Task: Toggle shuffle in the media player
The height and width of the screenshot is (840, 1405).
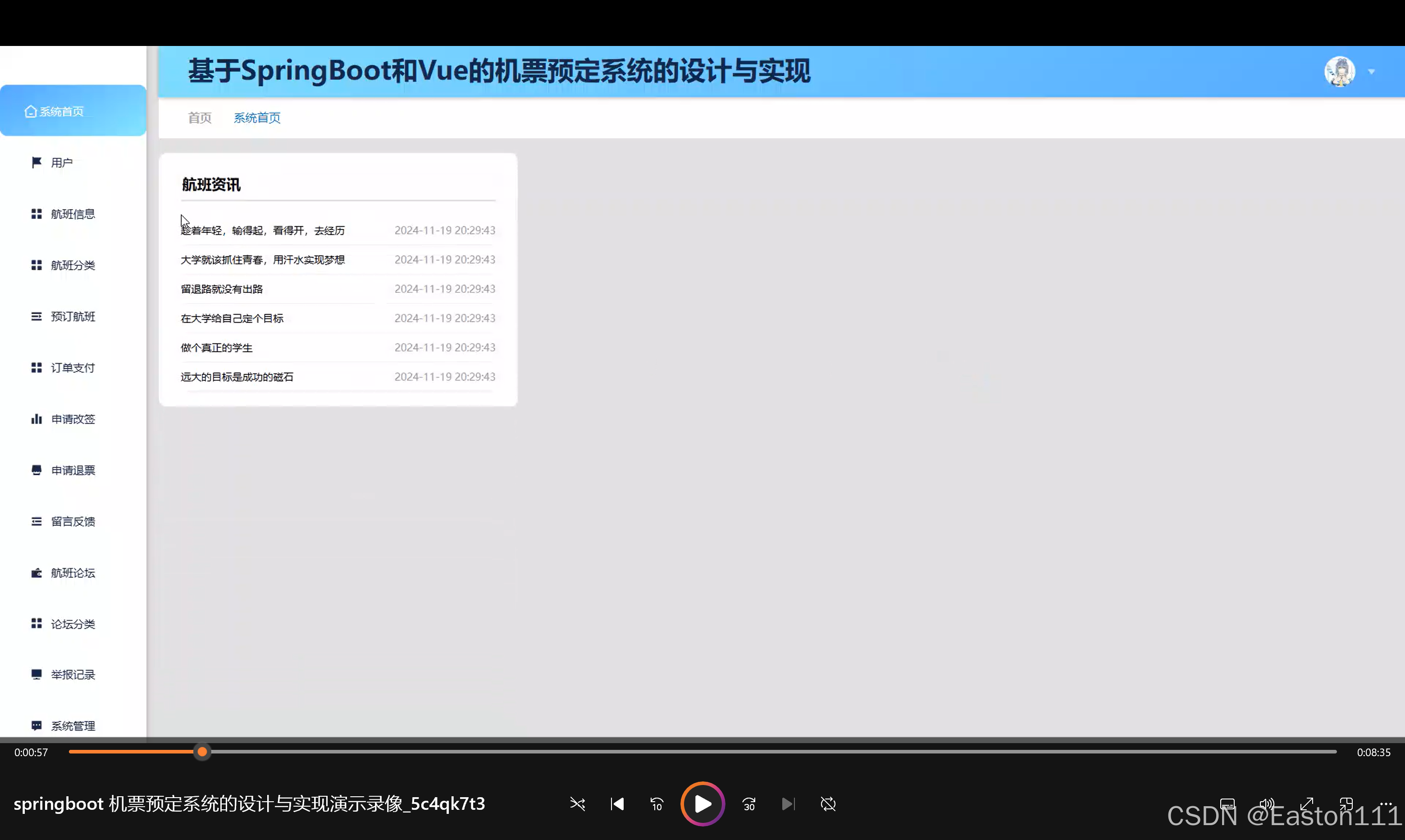Action: (577, 804)
